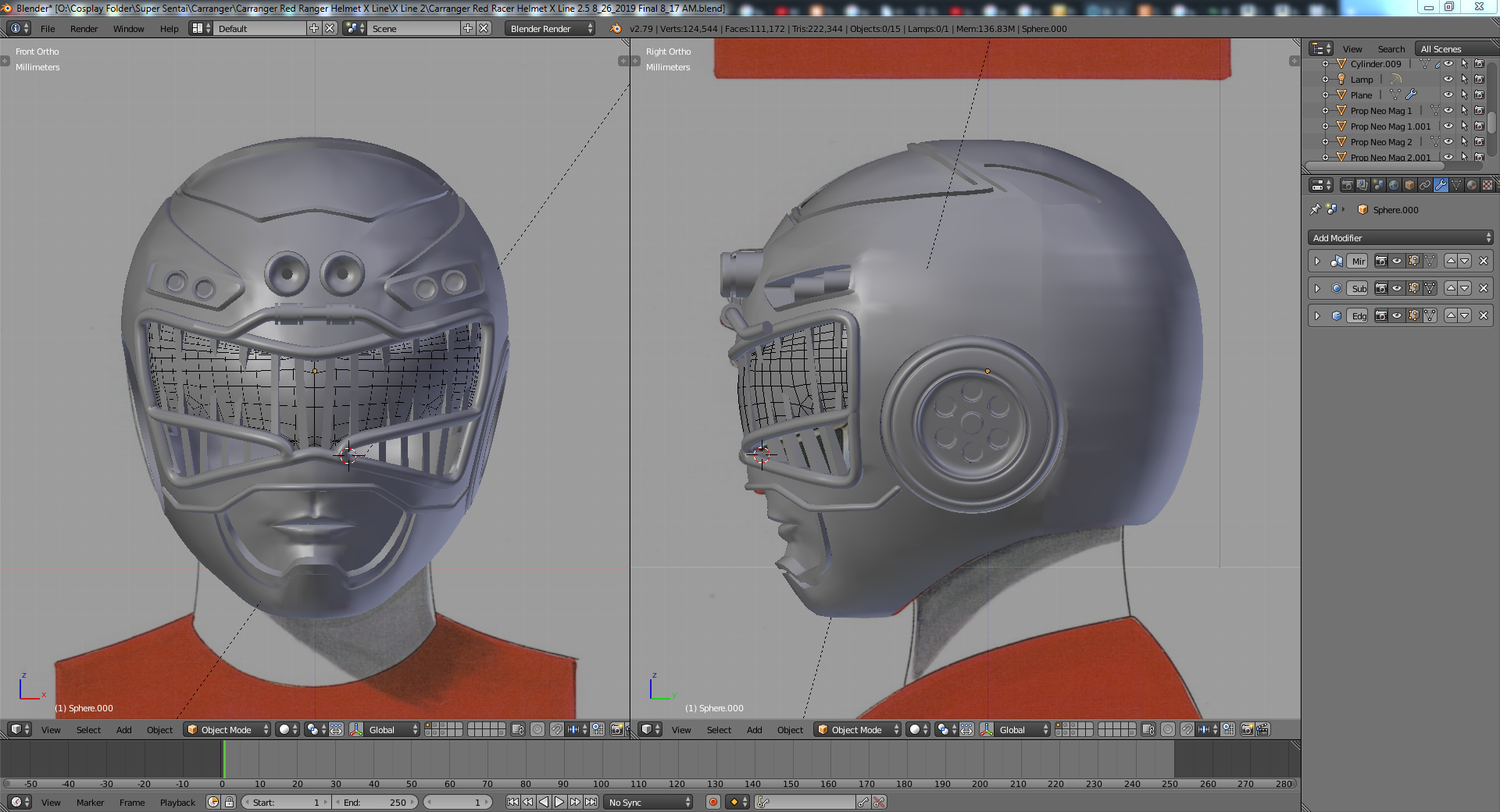Open the Marker menu in the timeline
Viewport: 1500px width, 812px height.
click(90, 803)
